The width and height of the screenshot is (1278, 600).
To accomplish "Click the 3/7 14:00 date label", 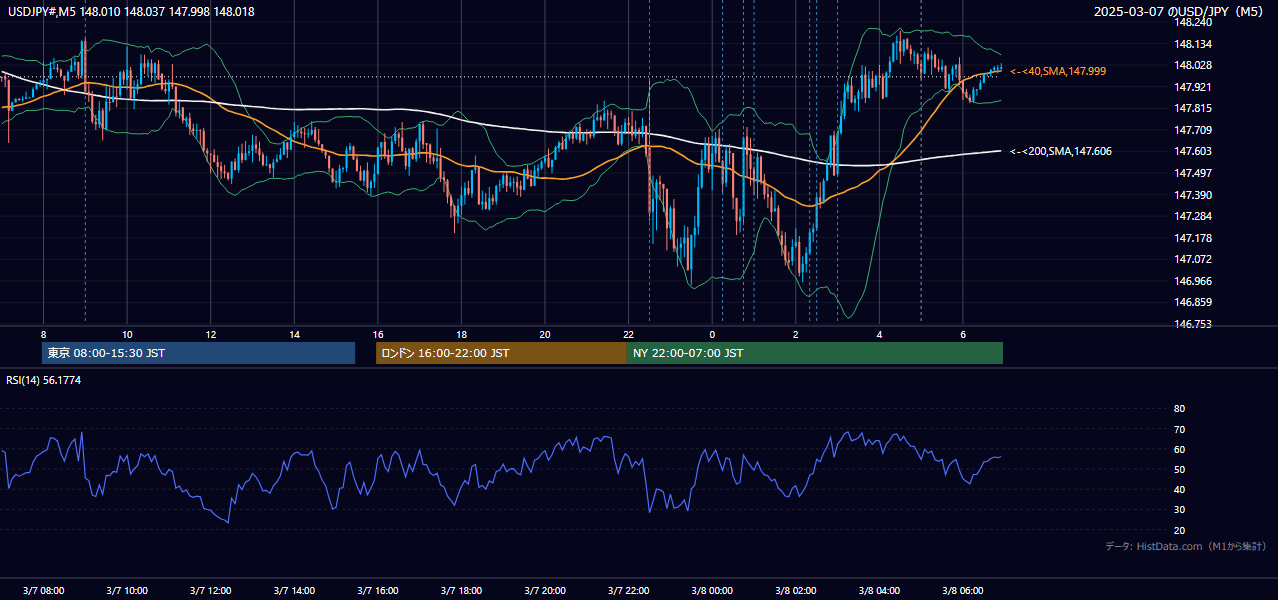I will (294, 591).
